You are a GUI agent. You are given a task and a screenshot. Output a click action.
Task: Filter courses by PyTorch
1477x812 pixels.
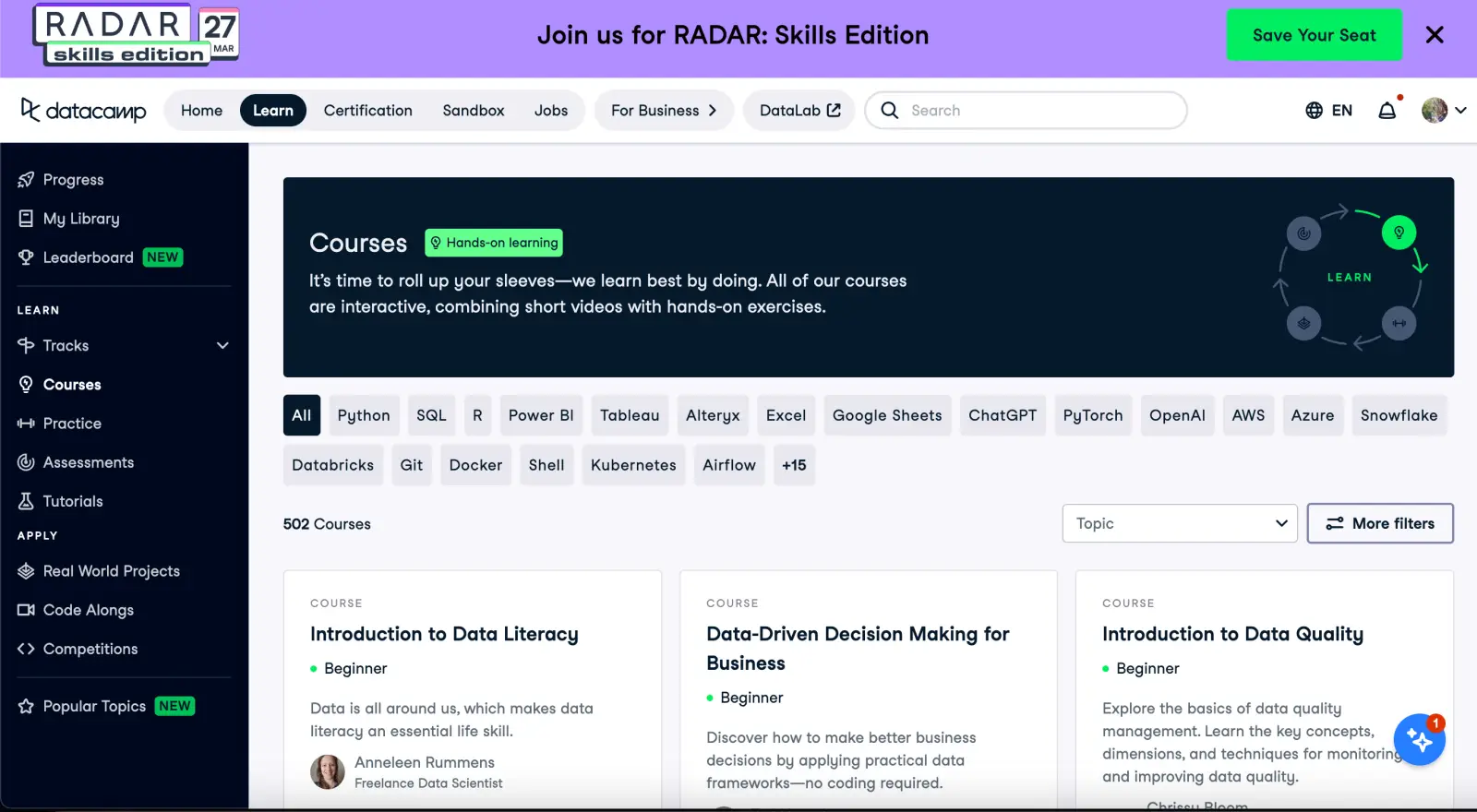(1093, 415)
